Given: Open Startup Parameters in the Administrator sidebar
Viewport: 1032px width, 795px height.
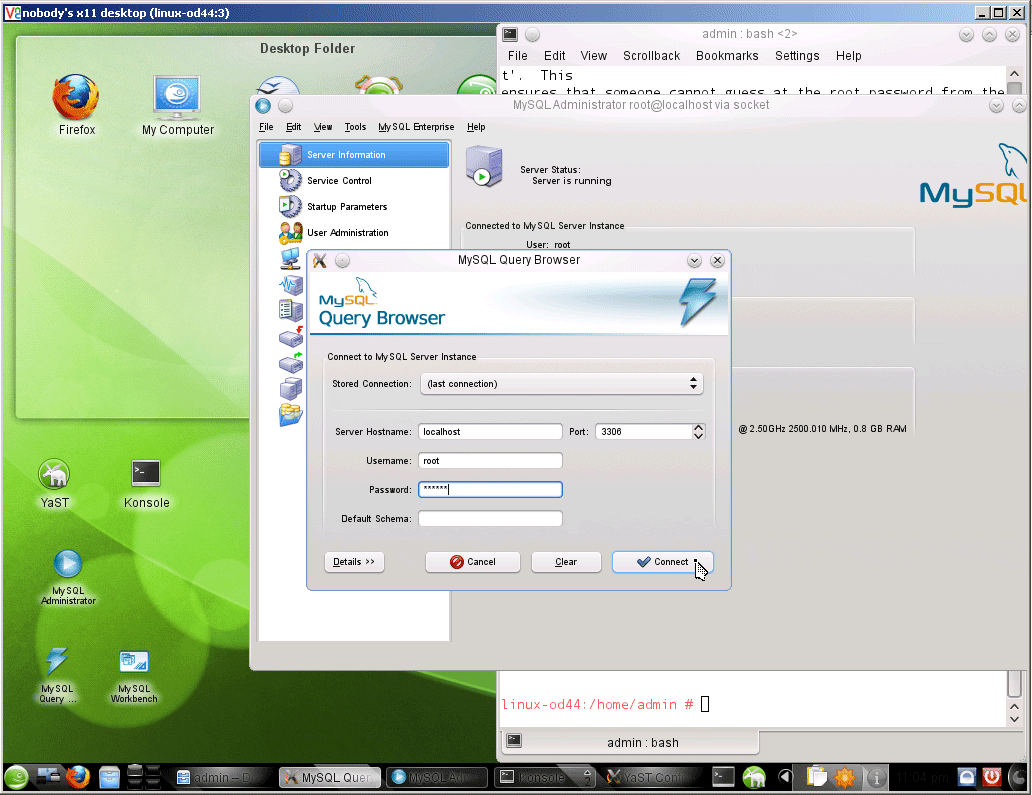Looking at the screenshot, I should (x=354, y=207).
